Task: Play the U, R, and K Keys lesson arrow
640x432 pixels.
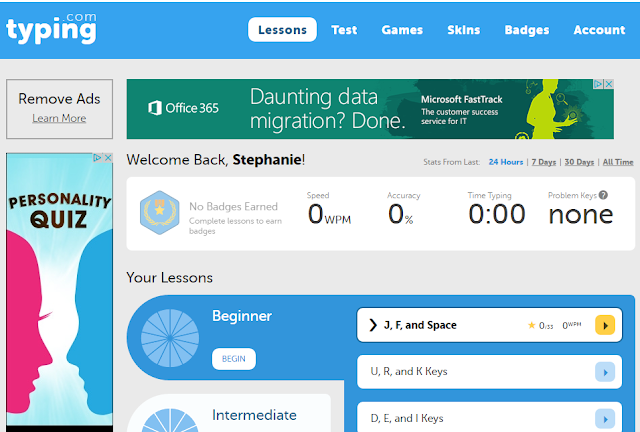Action: point(605,372)
